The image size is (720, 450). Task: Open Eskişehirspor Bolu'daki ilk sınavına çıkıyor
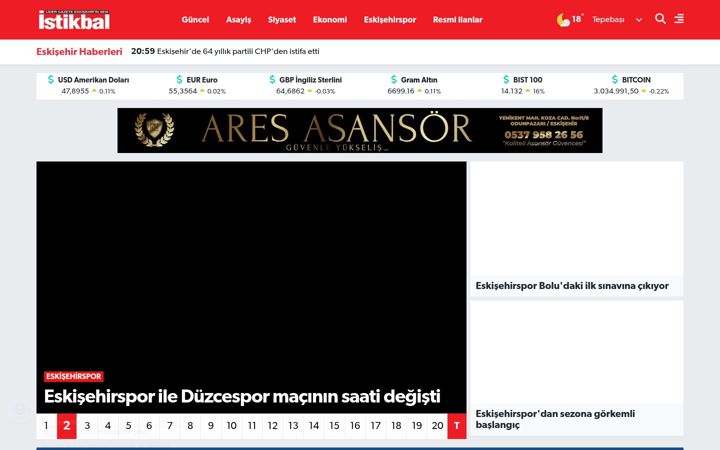click(572, 286)
